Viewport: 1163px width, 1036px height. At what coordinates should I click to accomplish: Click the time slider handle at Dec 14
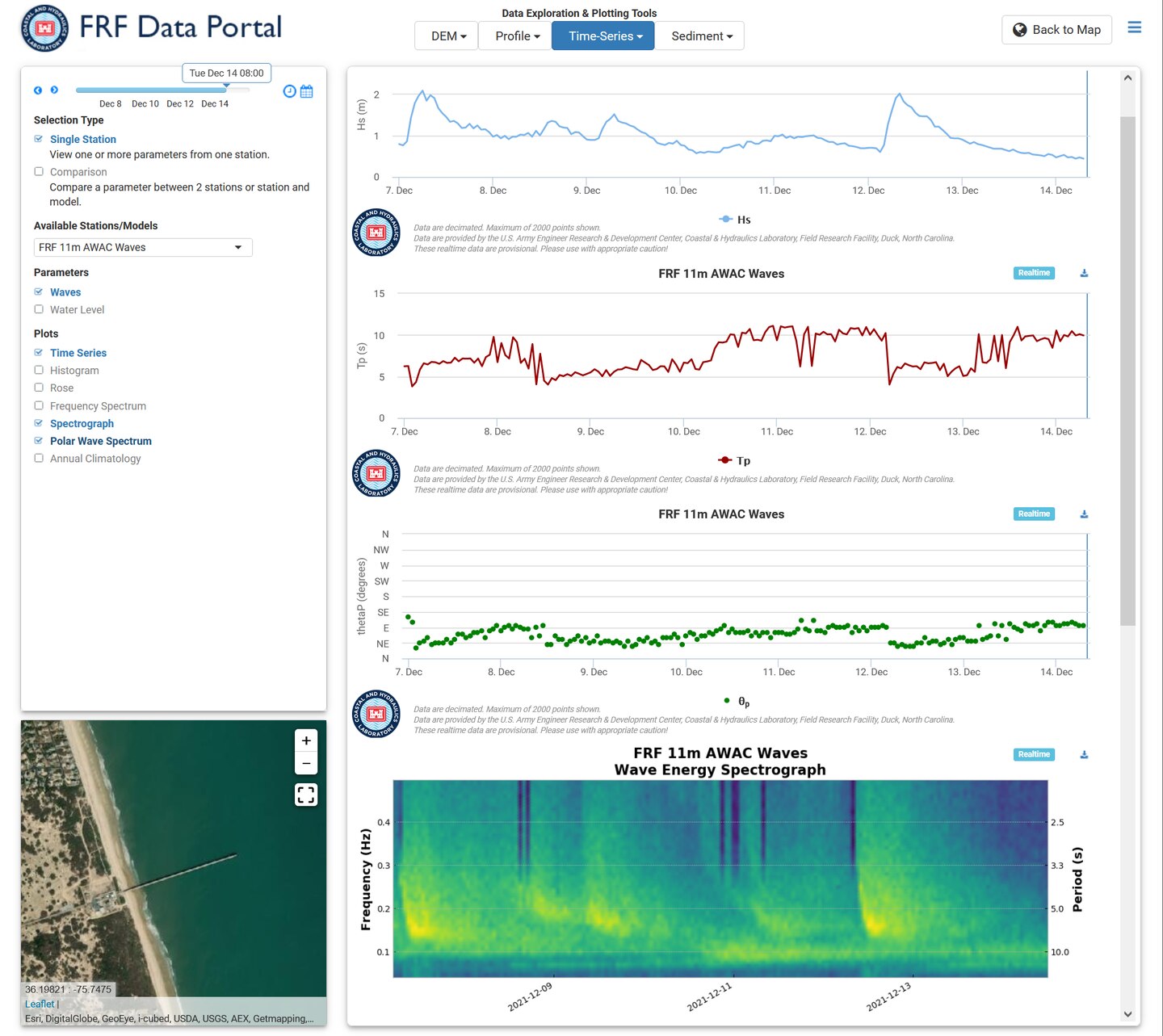[x=226, y=86]
